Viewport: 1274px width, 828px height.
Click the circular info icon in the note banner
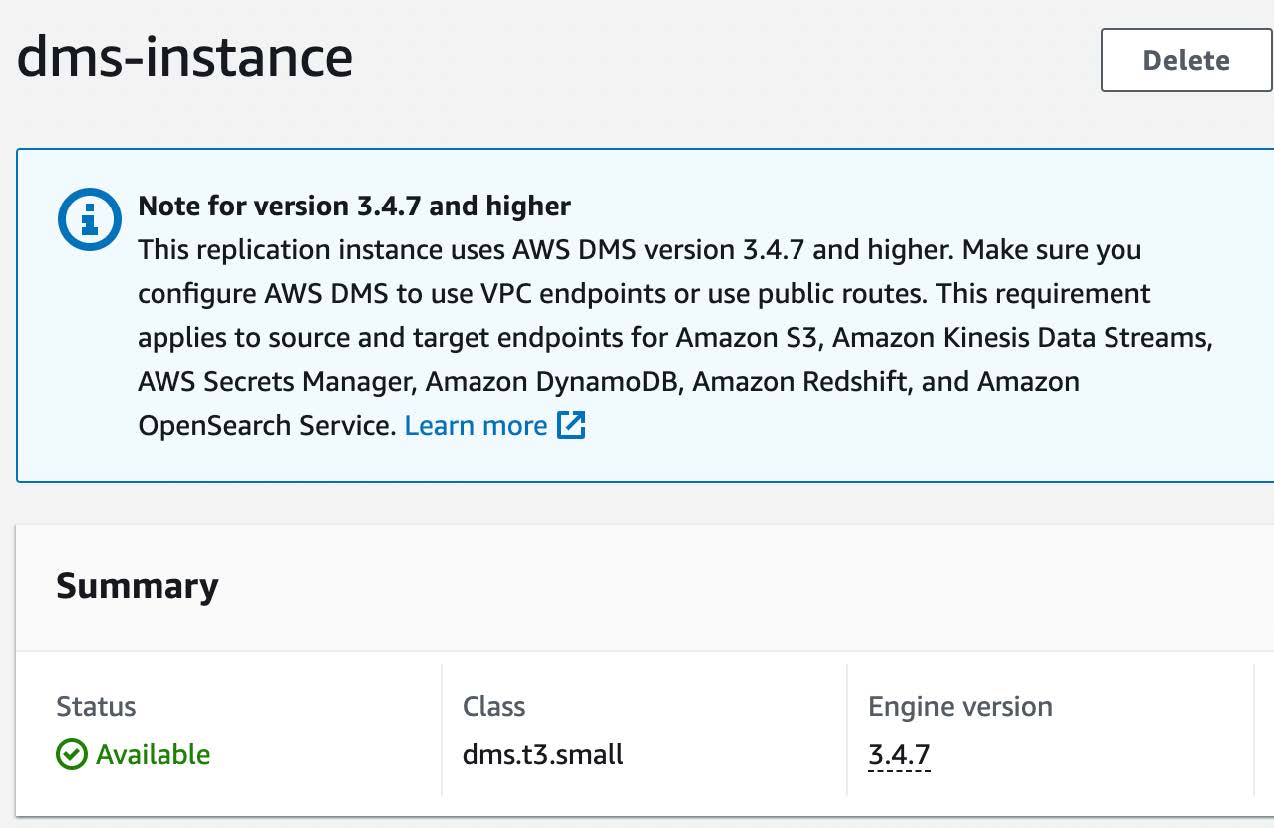(x=89, y=218)
